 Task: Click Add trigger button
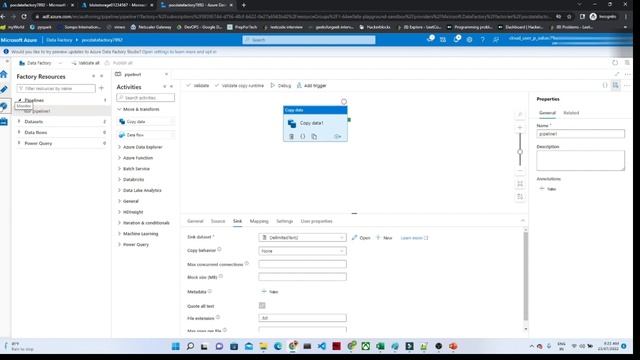click(311, 86)
